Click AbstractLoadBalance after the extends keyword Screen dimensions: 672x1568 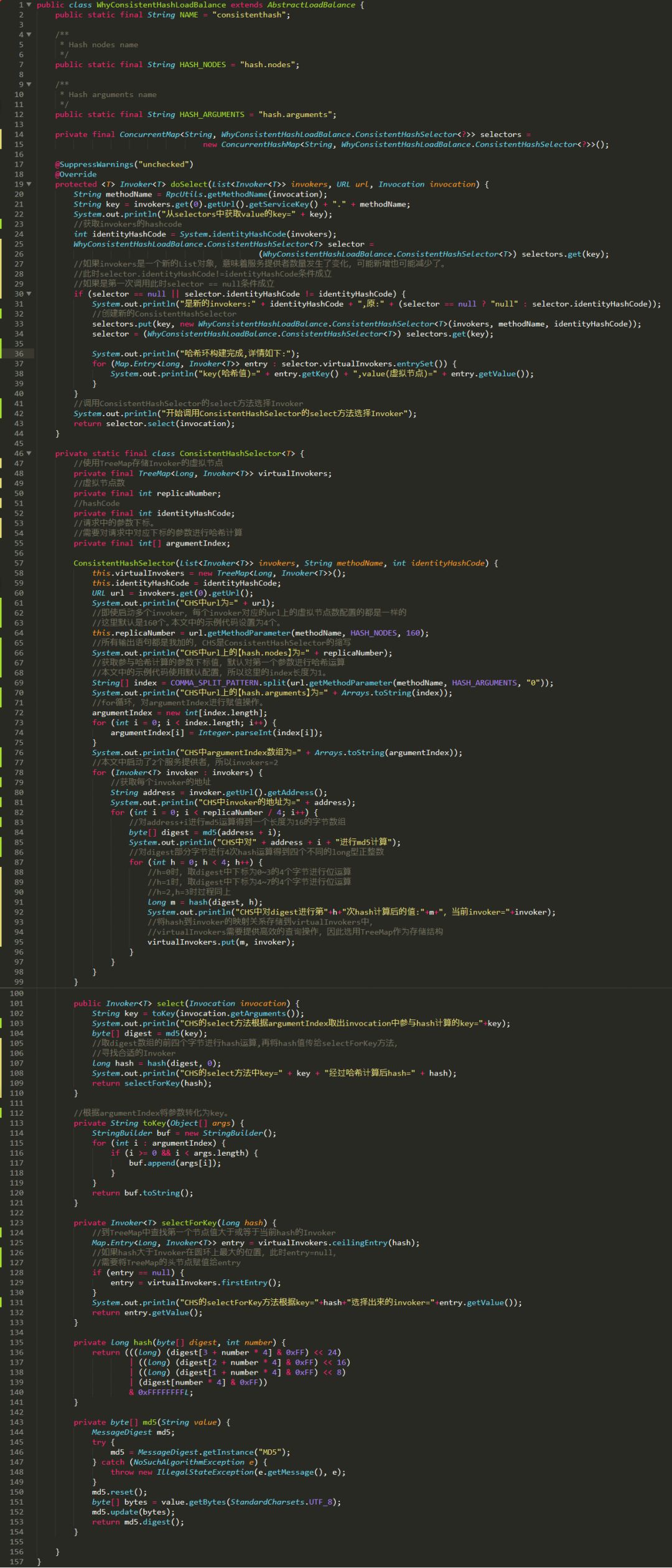(x=311, y=5)
